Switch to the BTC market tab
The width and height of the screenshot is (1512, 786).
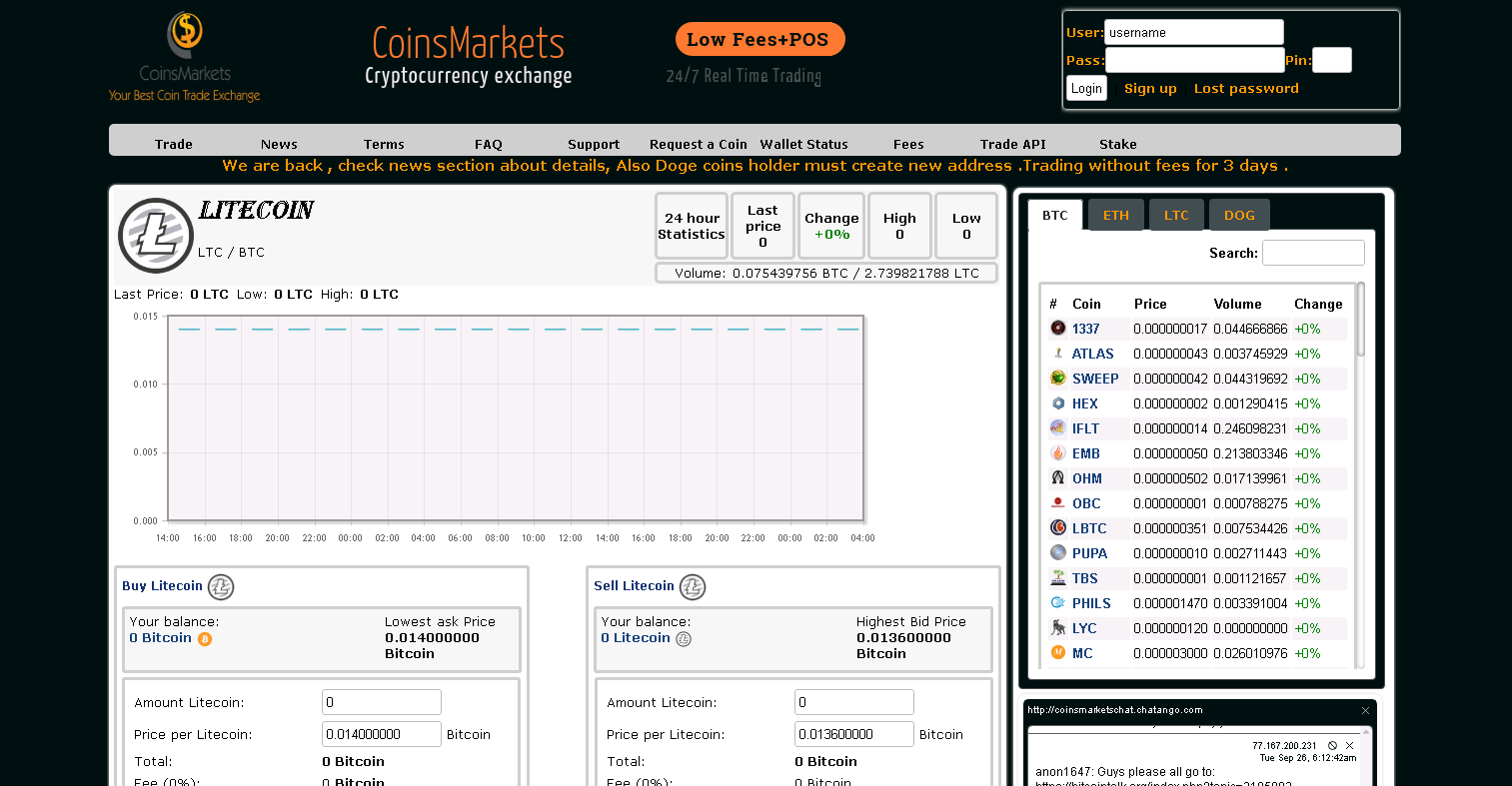click(x=1055, y=215)
